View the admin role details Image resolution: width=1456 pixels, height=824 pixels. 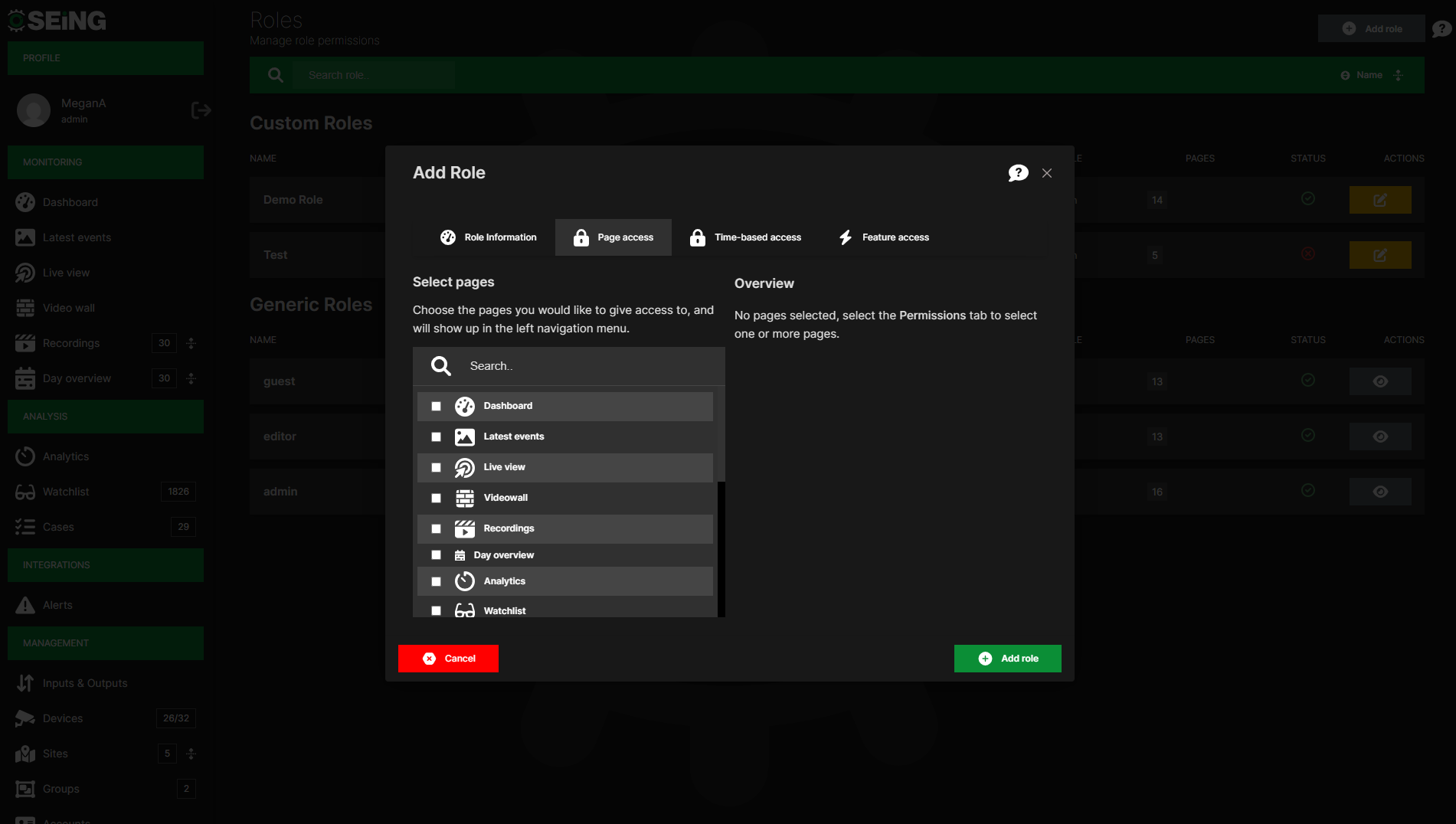pos(1380,492)
